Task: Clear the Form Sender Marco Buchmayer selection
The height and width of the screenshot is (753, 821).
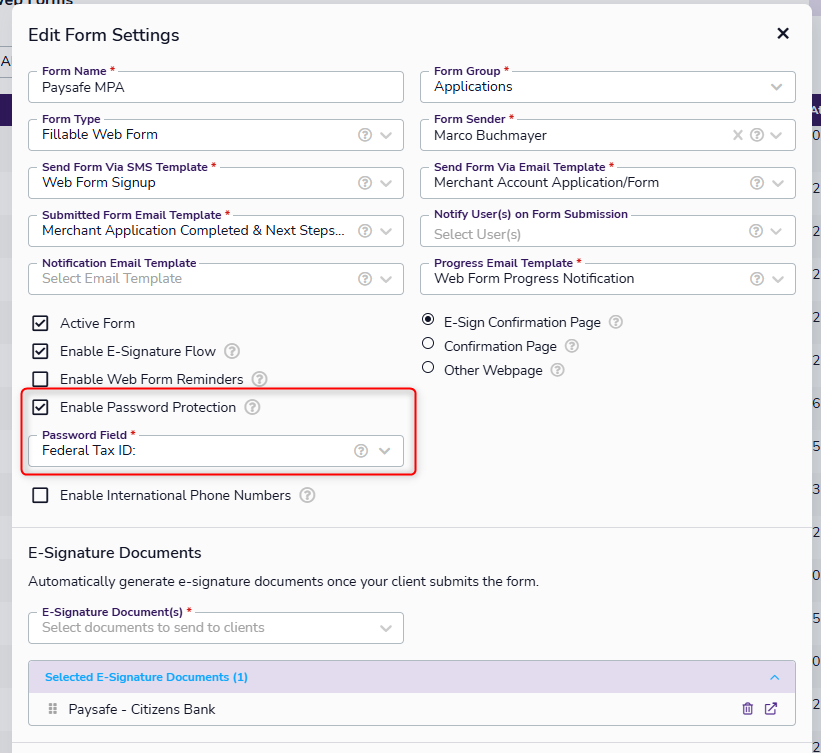Action: [738, 135]
